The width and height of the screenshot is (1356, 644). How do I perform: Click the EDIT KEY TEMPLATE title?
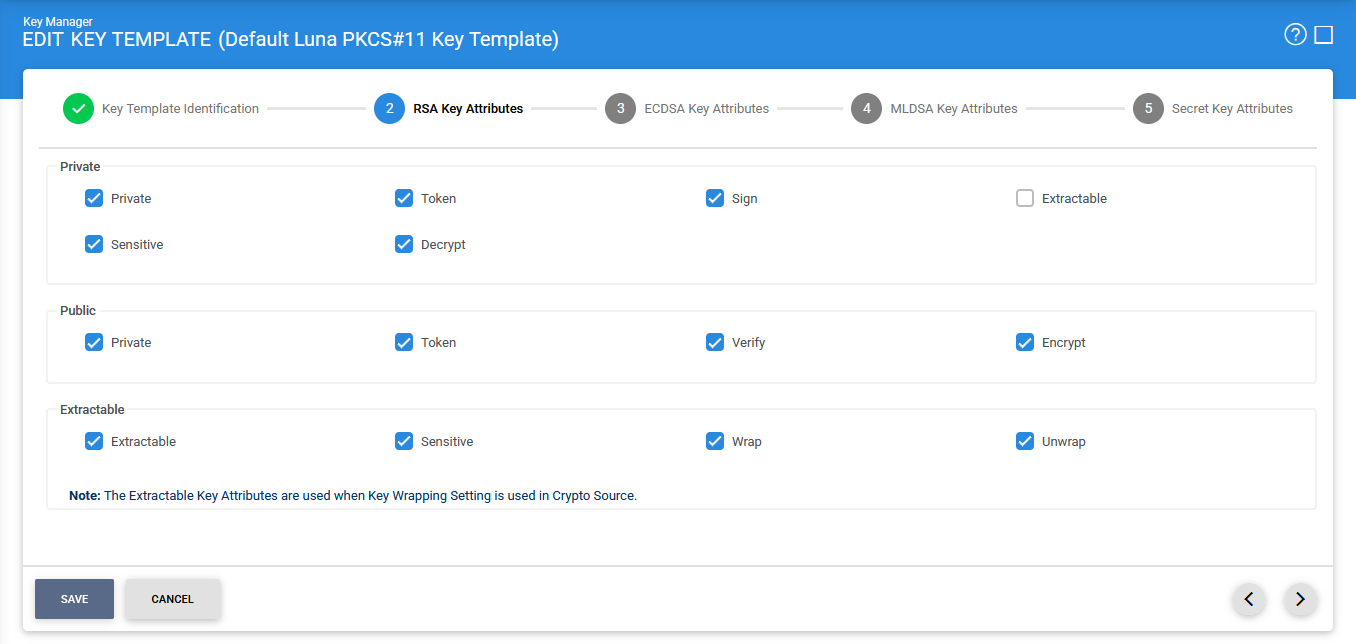(291, 40)
